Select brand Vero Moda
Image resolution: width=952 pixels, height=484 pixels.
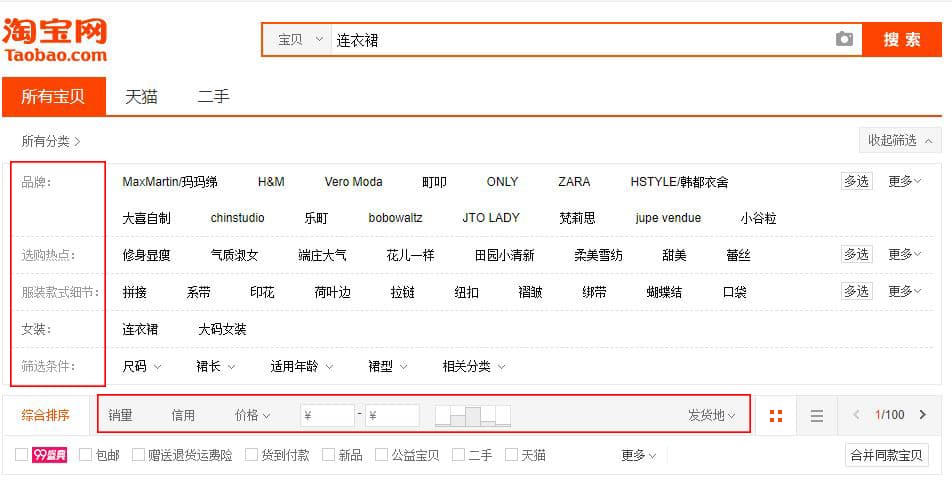(353, 182)
